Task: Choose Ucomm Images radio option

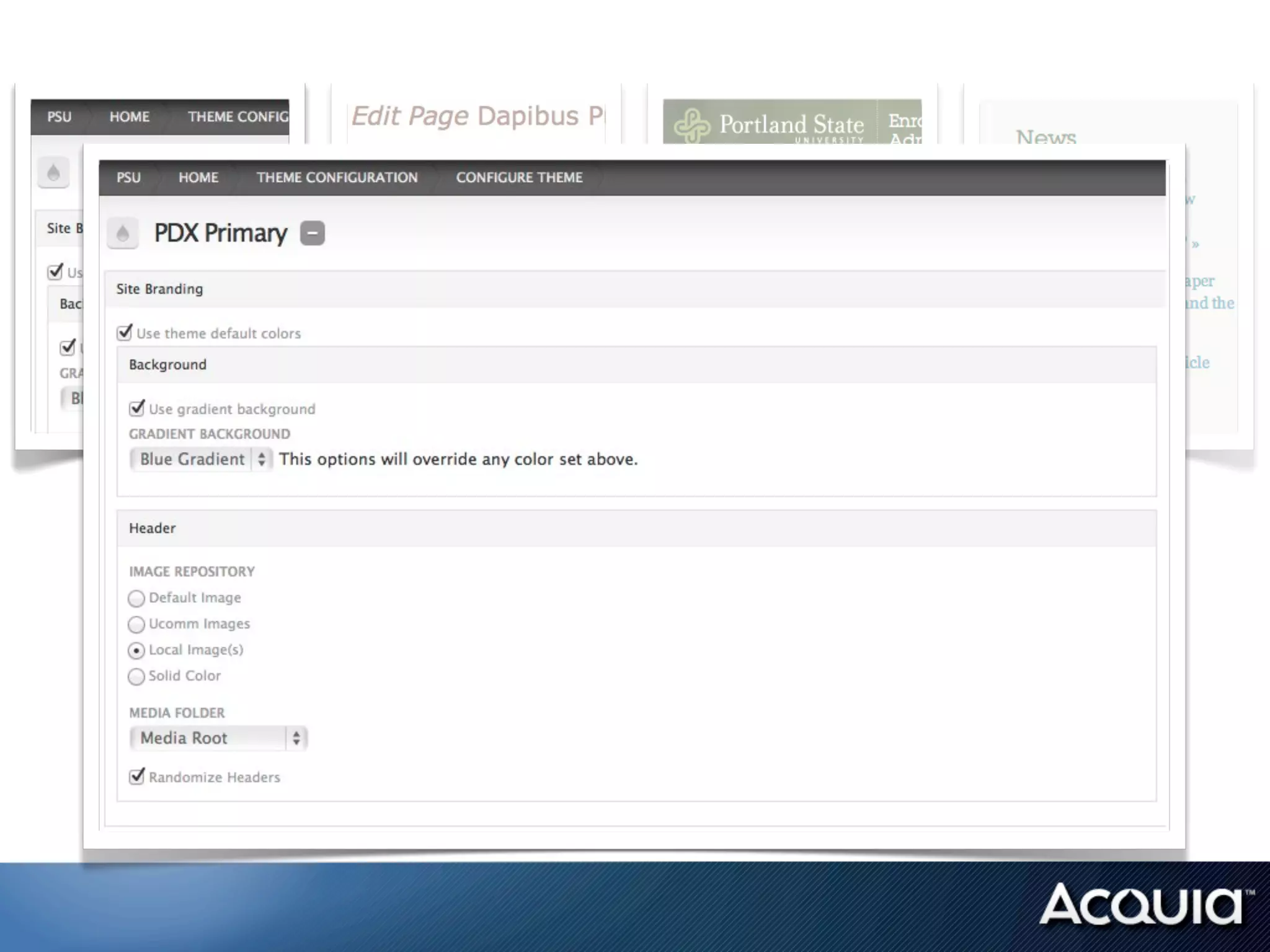Action: [x=136, y=624]
